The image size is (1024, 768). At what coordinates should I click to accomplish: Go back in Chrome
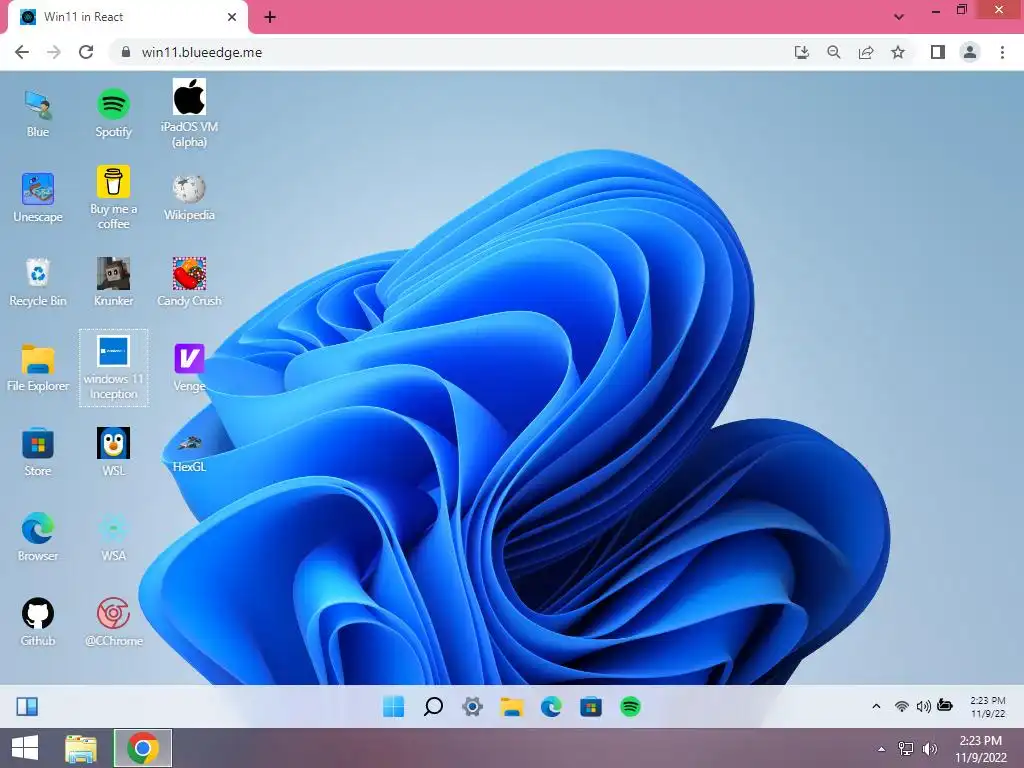tap(22, 52)
